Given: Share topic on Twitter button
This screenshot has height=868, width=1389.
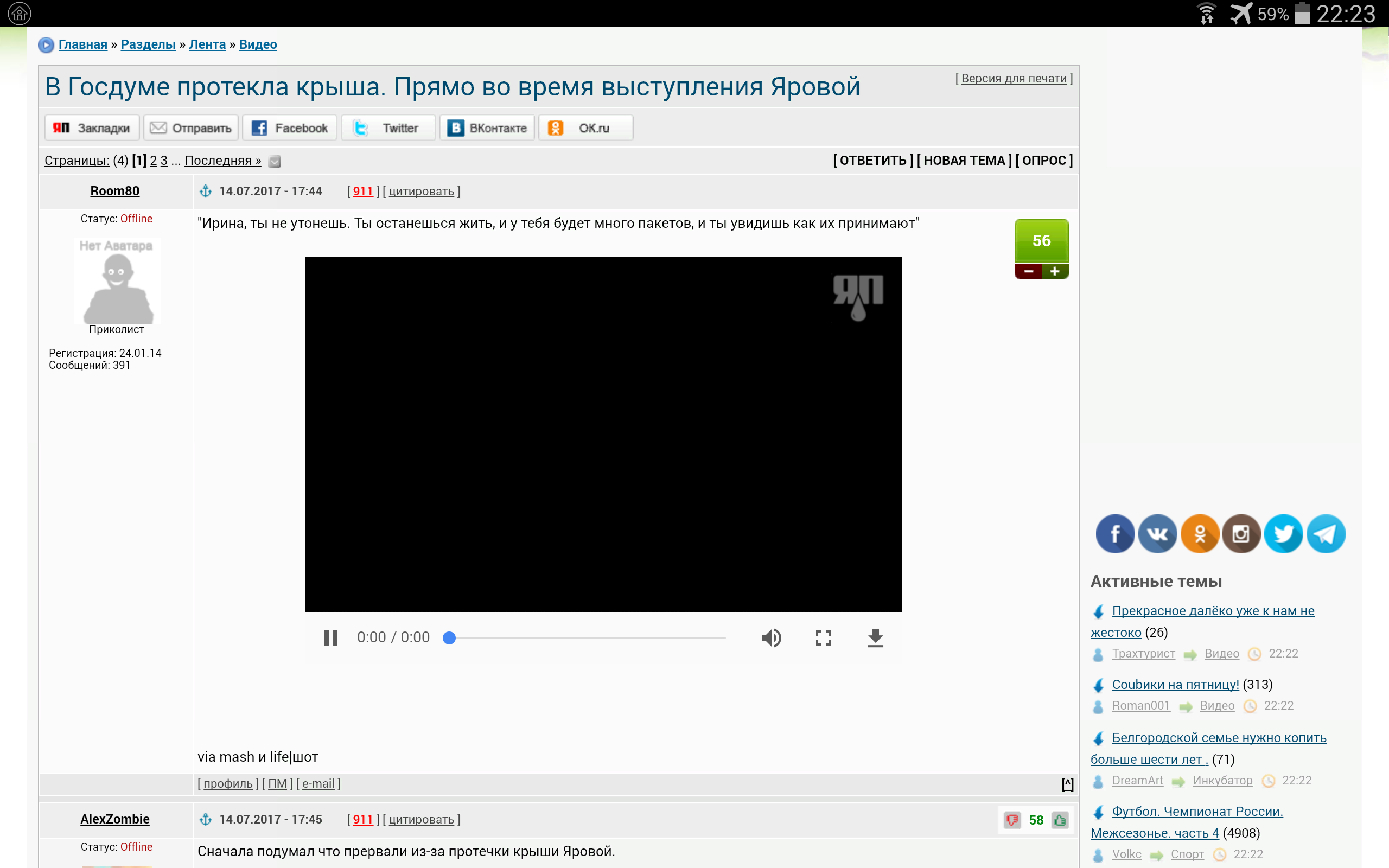Looking at the screenshot, I should 388,127.
